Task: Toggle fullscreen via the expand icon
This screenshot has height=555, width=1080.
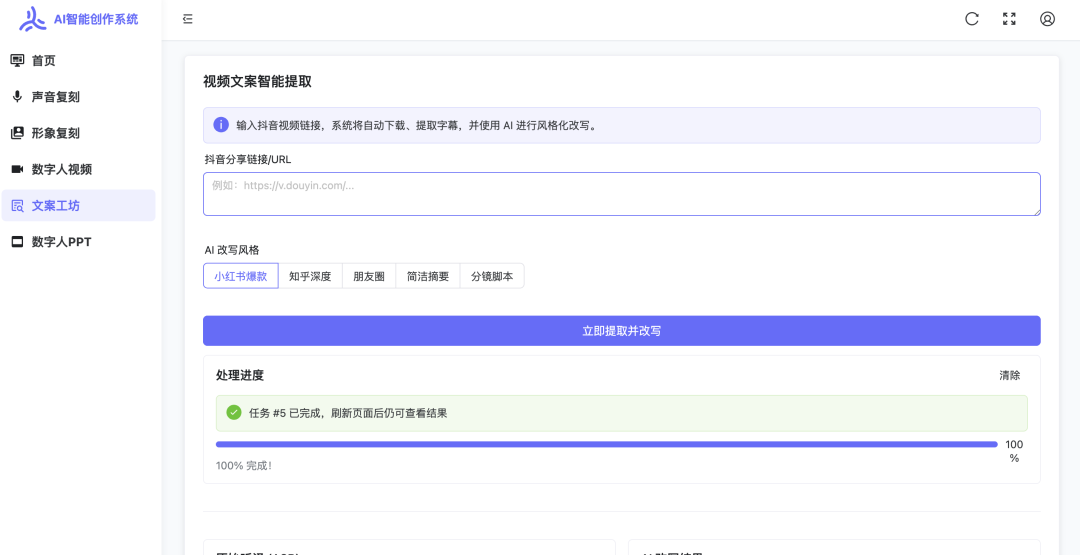Action: pyautogui.click(x=1009, y=19)
